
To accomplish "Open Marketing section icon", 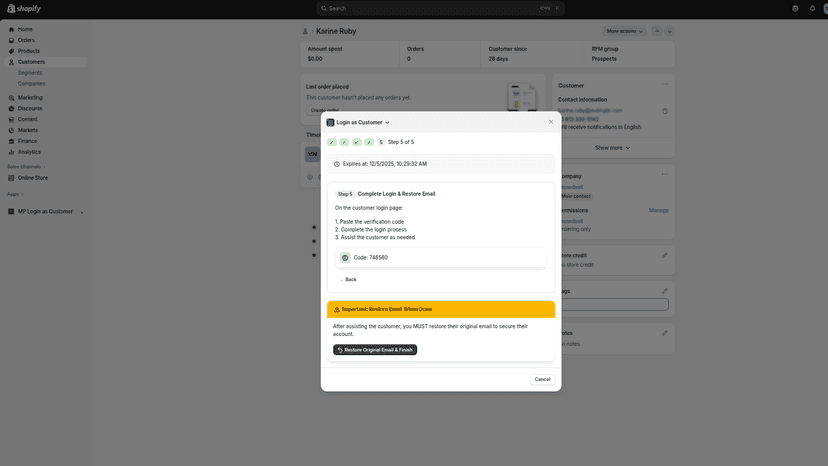I will tap(11, 98).
